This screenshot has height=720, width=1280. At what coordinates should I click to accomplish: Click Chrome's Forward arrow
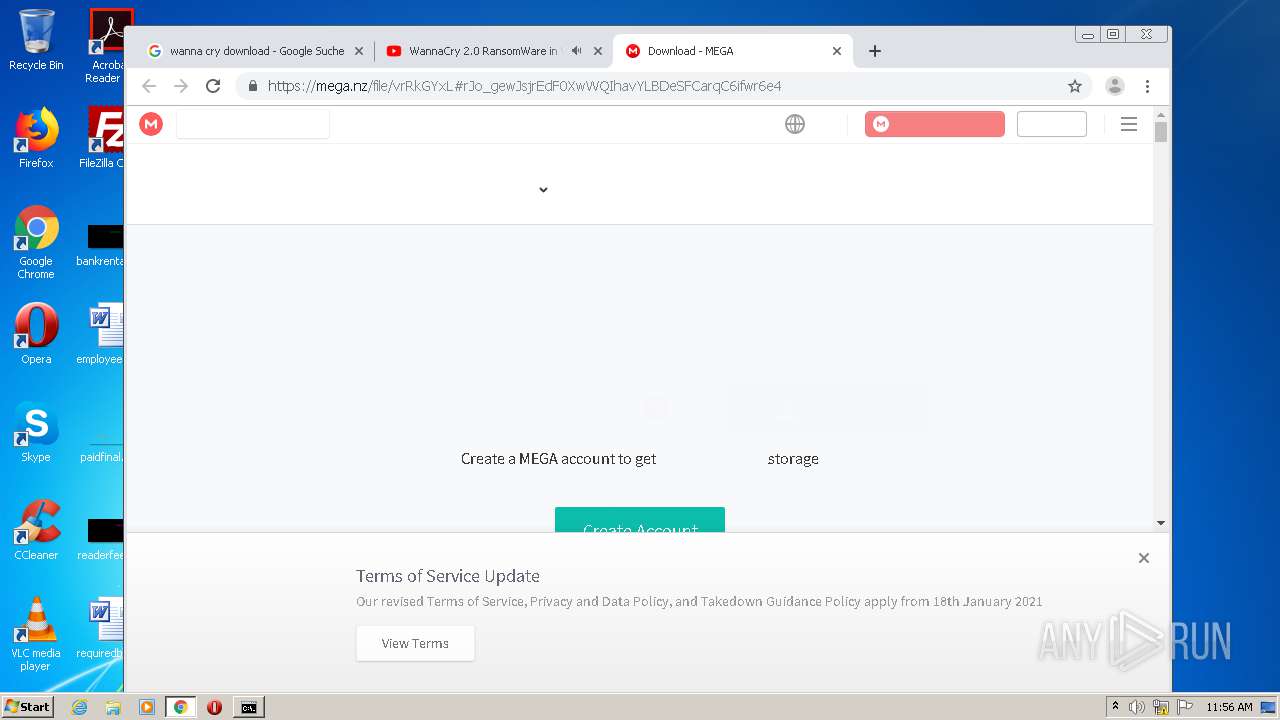181,86
